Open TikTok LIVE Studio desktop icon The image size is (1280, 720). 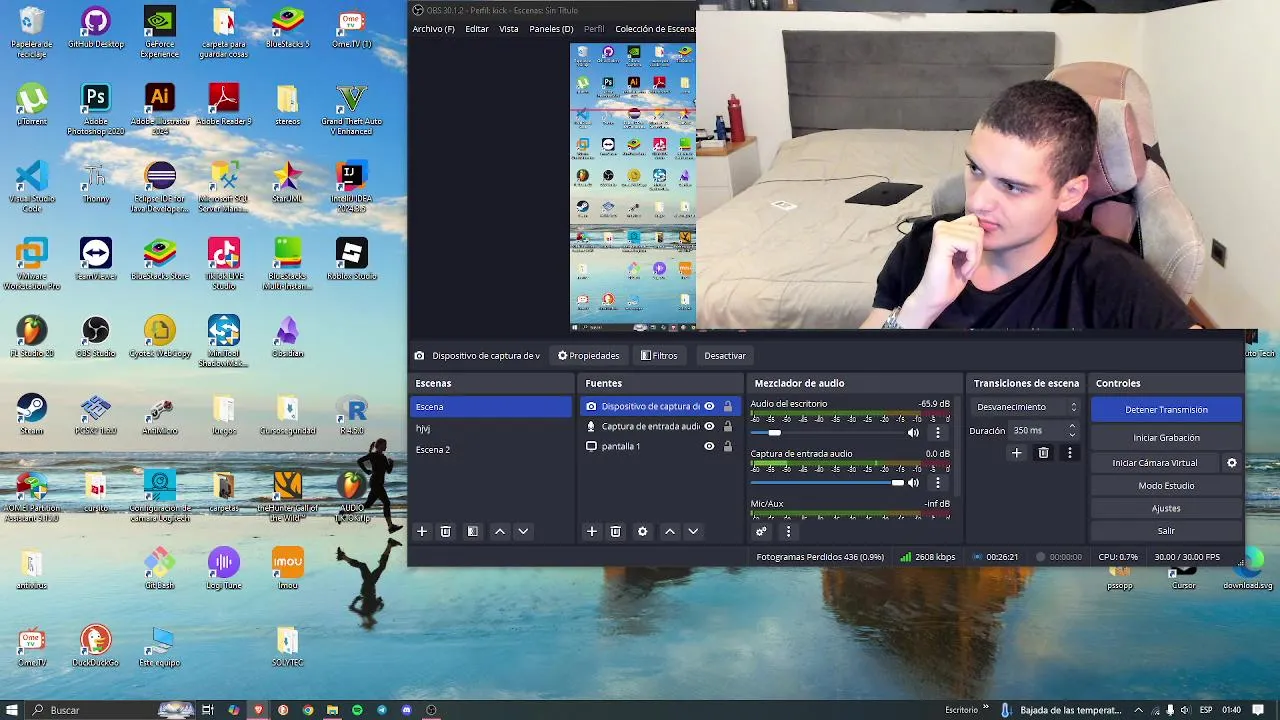[x=224, y=264]
